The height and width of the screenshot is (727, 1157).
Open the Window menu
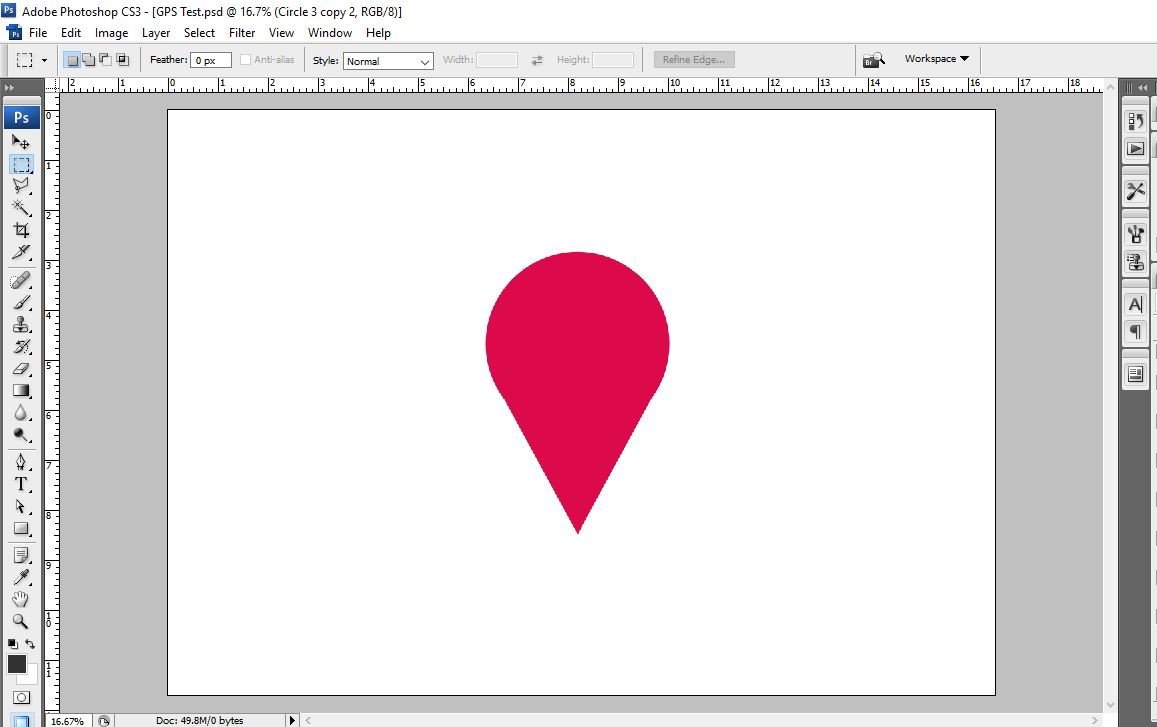(x=330, y=32)
